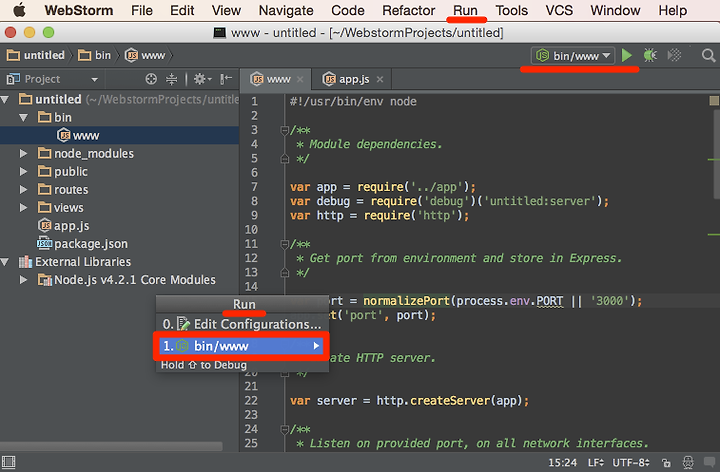The height and width of the screenshot is (472, 720).
Task: Open inspection profile hector icon in status bar
Action: click(x=688, y=462)
